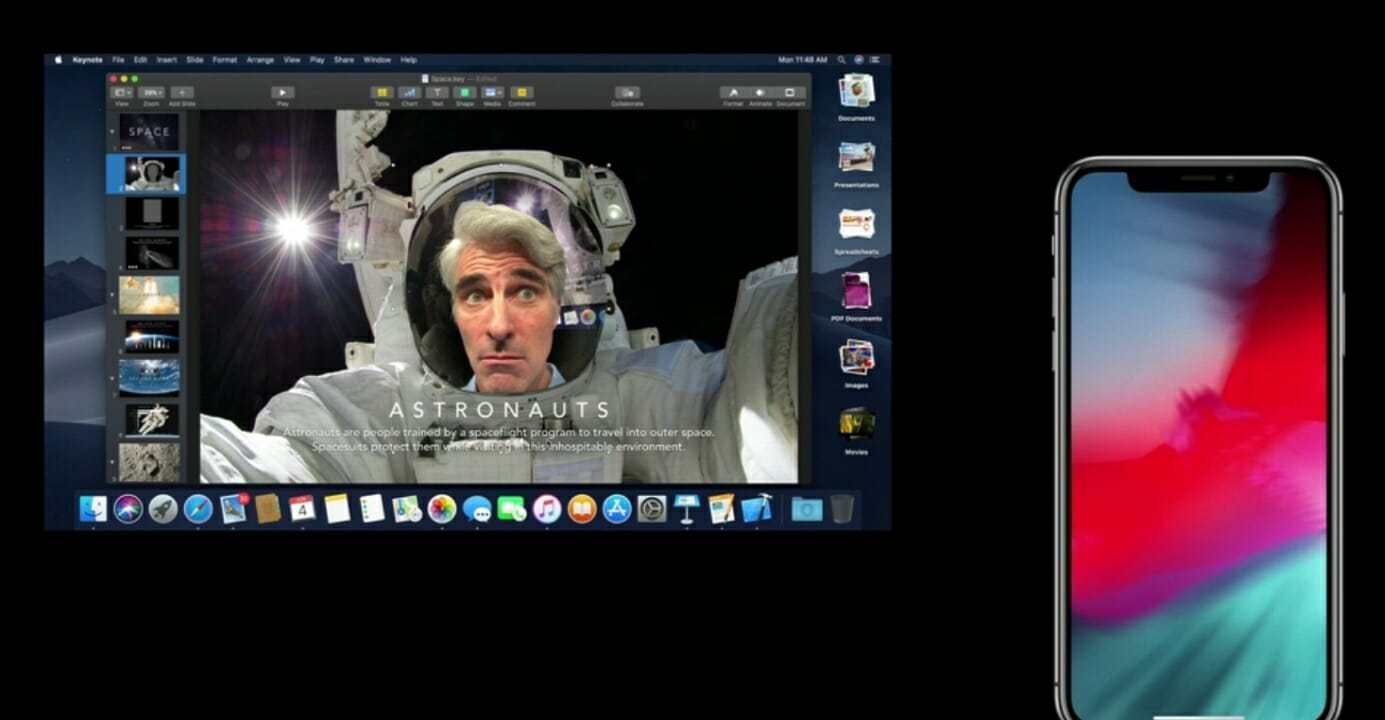Add a text box with Text icon
The image size is (1385, 720).
point(437,93)
